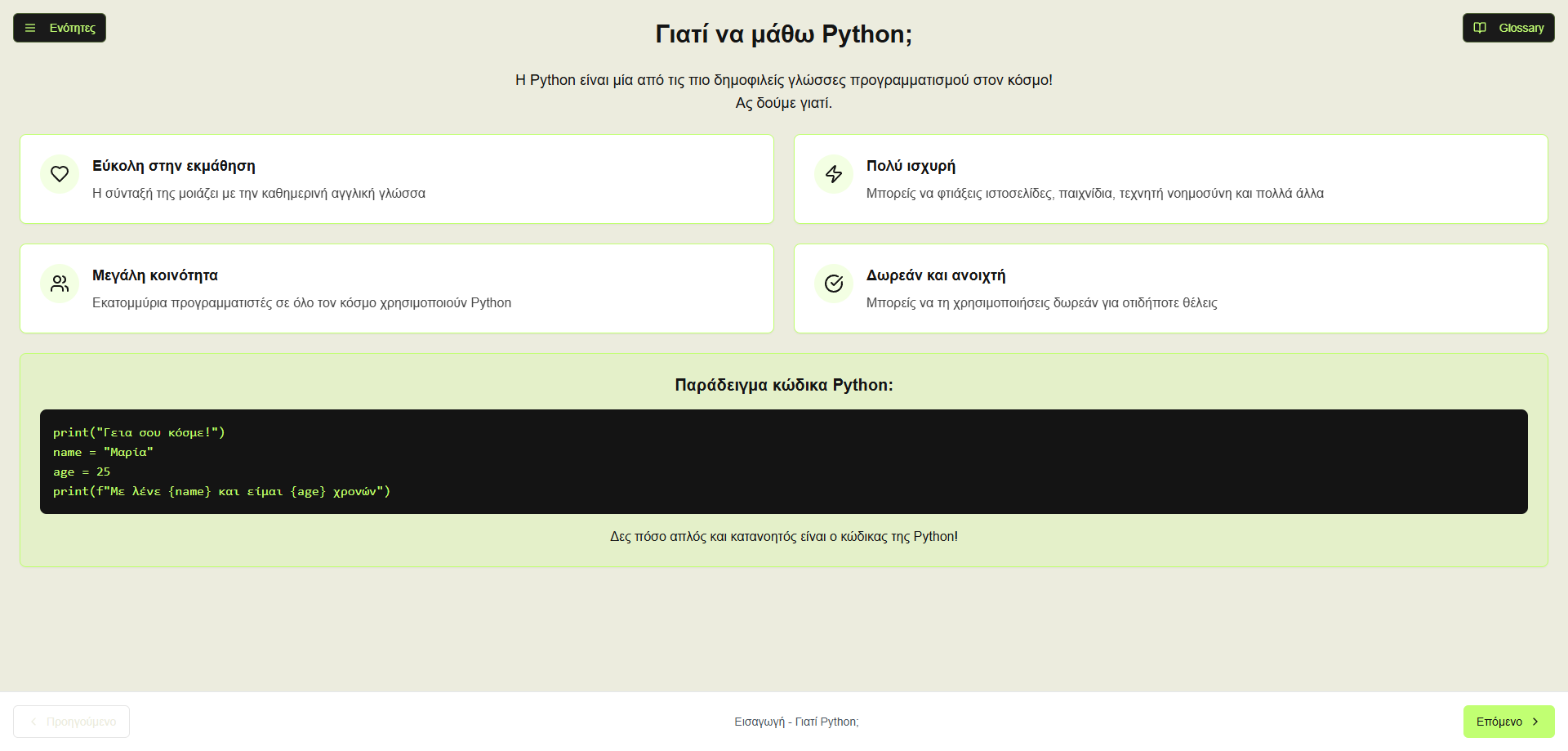Click the Παράδειγμα κώδικα Python heading
Viewport: 1568px width, 751px height.
pyautogui.click(x=783, y=384)
